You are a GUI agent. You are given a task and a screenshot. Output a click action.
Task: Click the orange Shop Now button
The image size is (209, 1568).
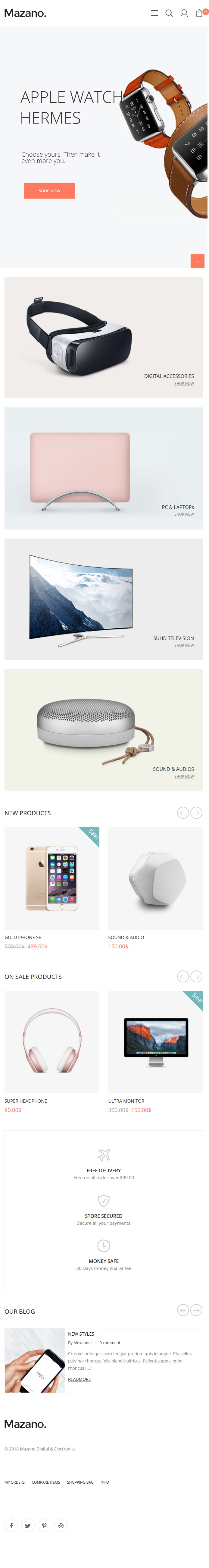click(49, 190)
